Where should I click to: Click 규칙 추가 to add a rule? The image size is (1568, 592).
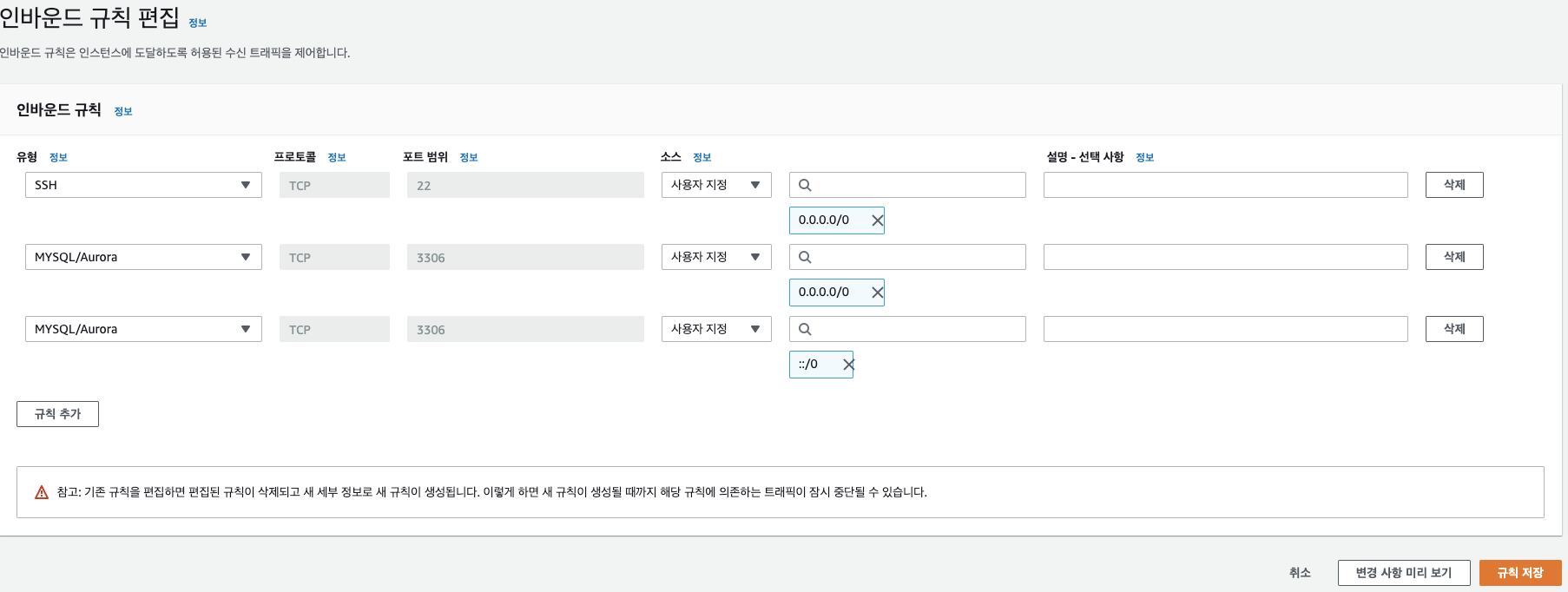click(x=57, y=414)
